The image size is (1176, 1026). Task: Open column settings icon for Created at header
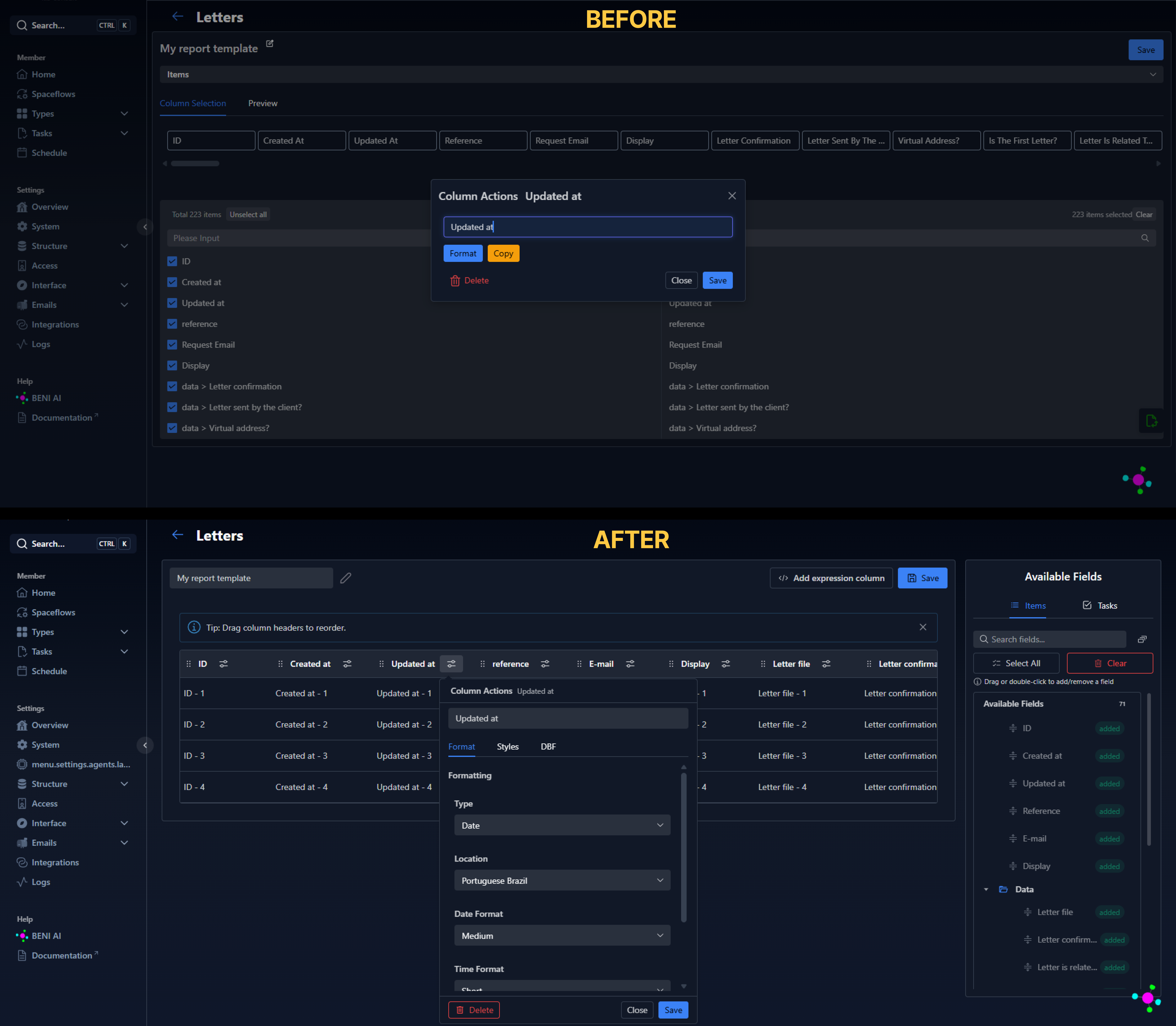coord(347,664)
